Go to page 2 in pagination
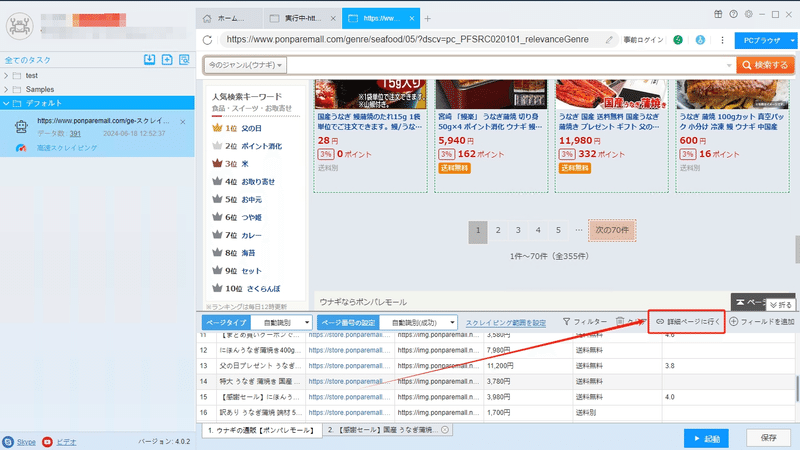 coord(498,230)
